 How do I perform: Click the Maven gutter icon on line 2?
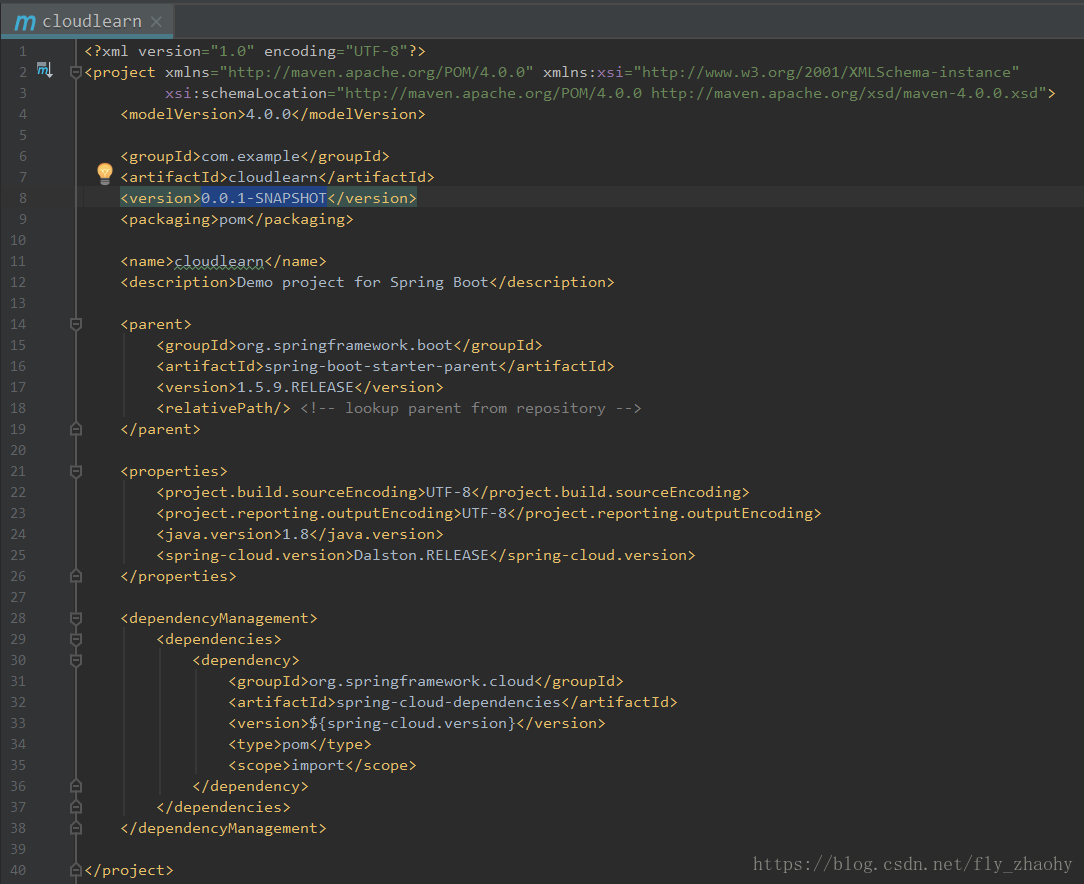(x=44, y=70)
